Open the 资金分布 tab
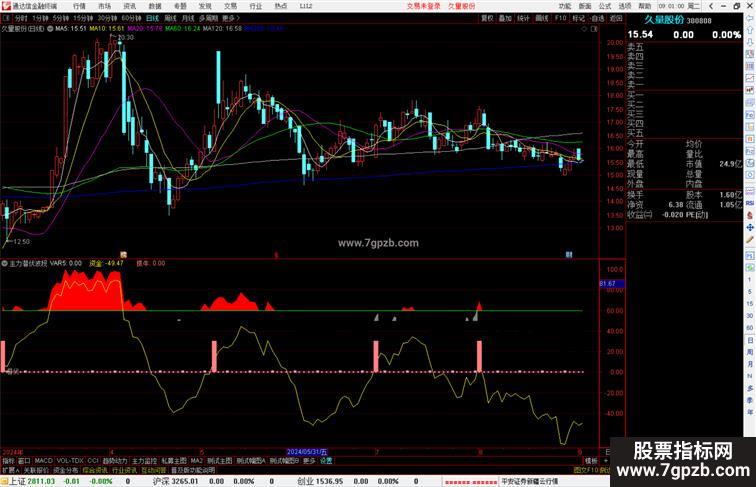 (x=66, y=470)
